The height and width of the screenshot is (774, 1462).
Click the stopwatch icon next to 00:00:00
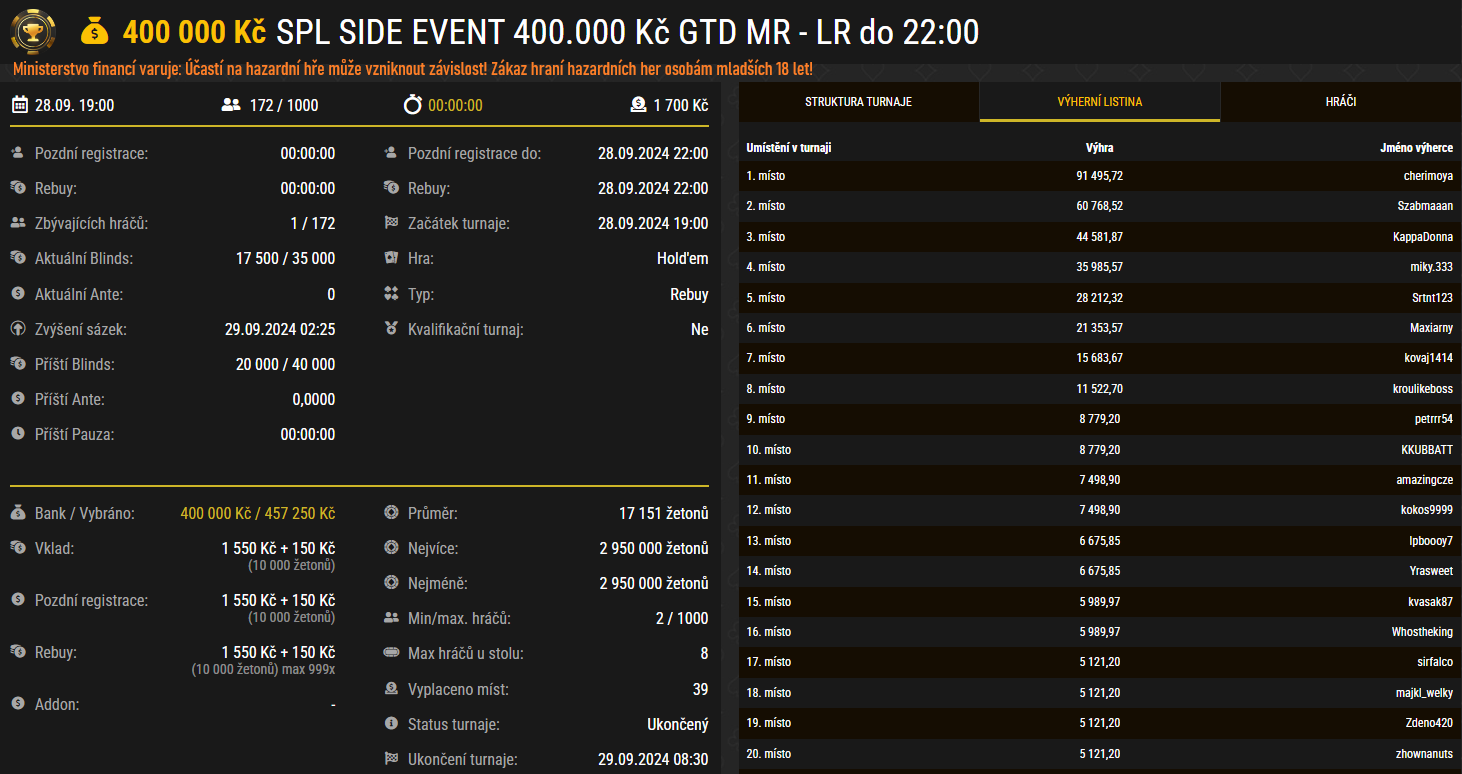412,105
